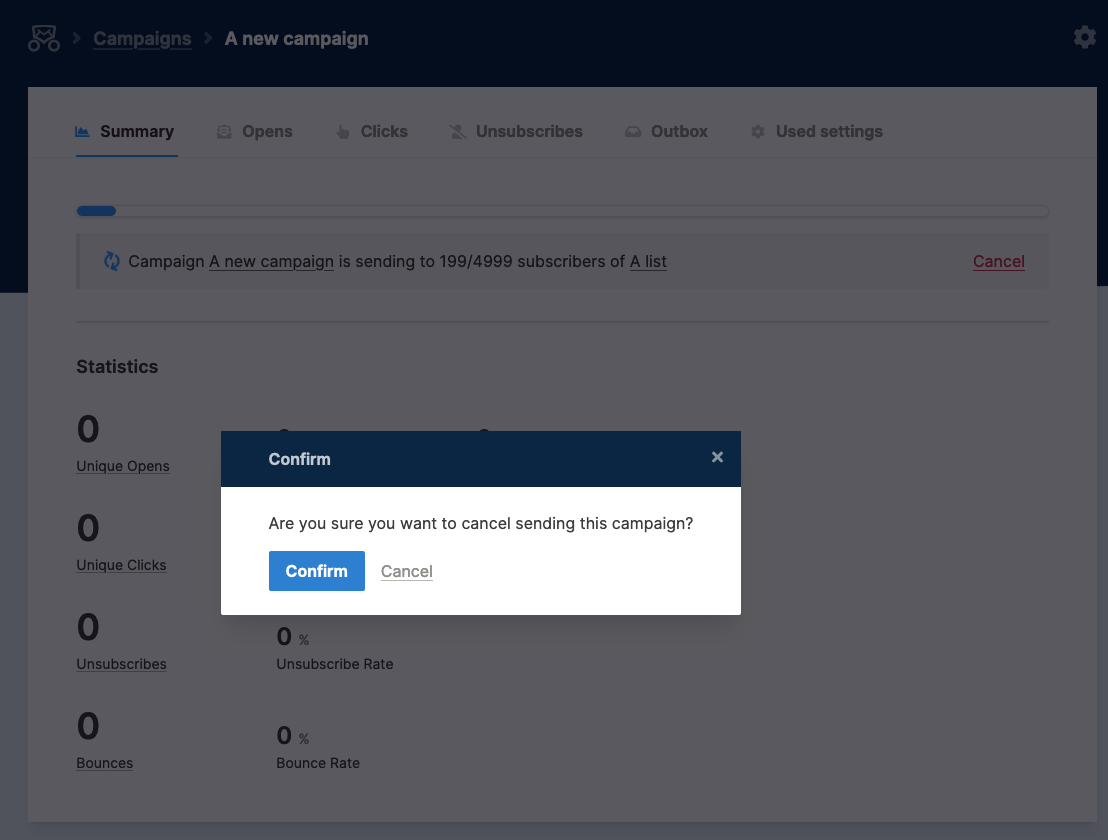This screenshot has height=840, width=1108.
Task: Click the Opens tab envelope icon
Action: tap(224, 132)
